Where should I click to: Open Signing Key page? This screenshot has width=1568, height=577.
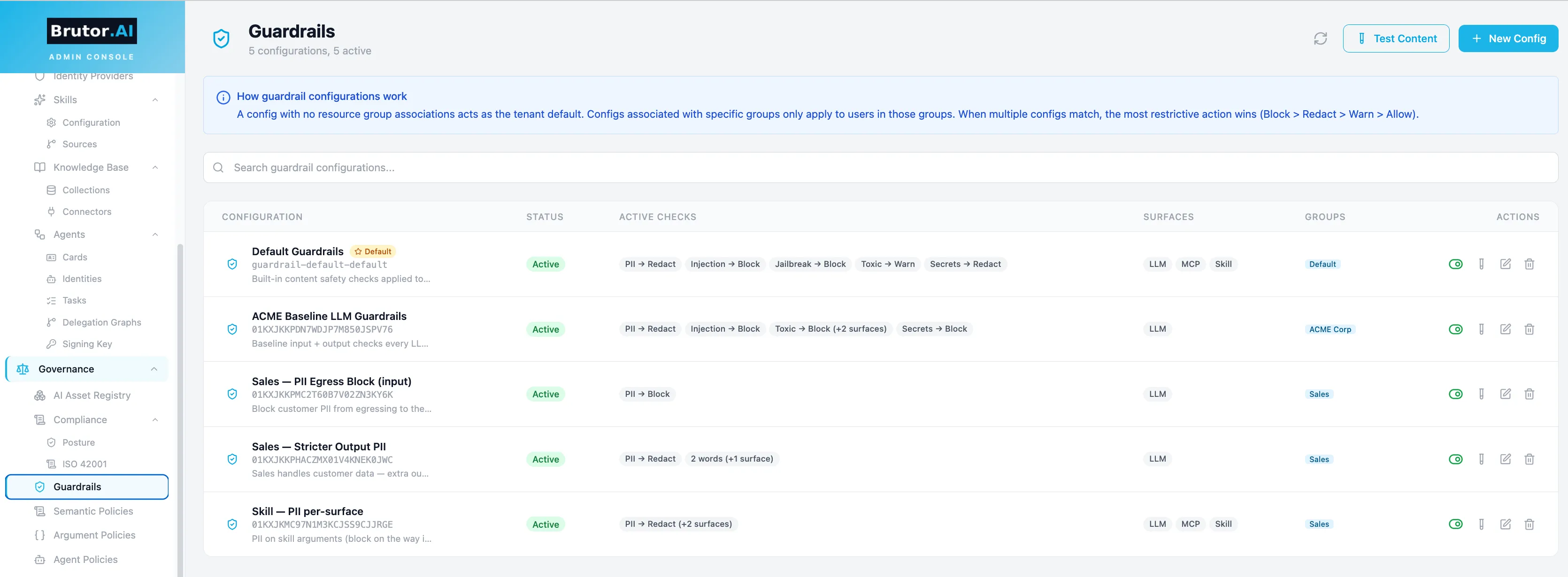[x=87, y=343]
